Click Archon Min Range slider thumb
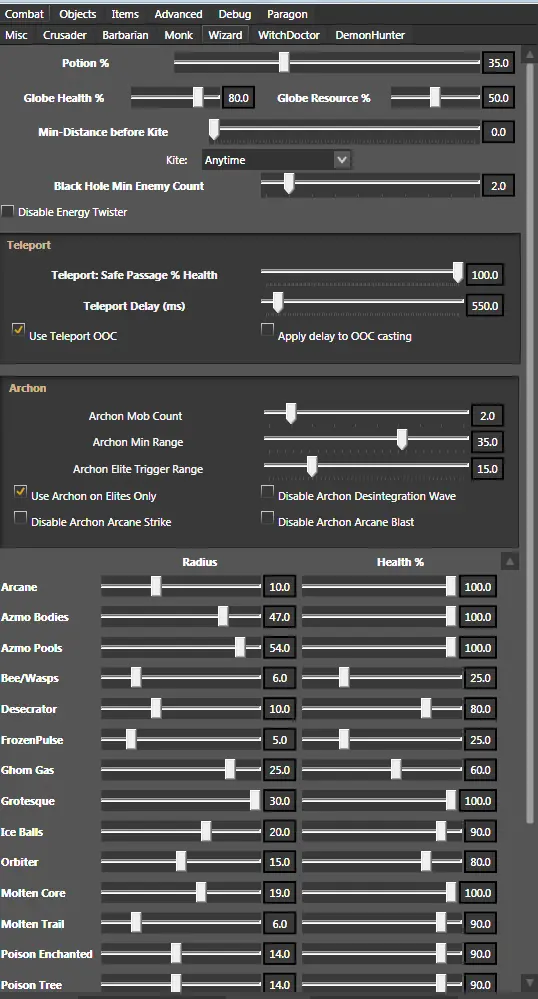The width and height of the screenshot is (538, 999). (x=402, y=438)
